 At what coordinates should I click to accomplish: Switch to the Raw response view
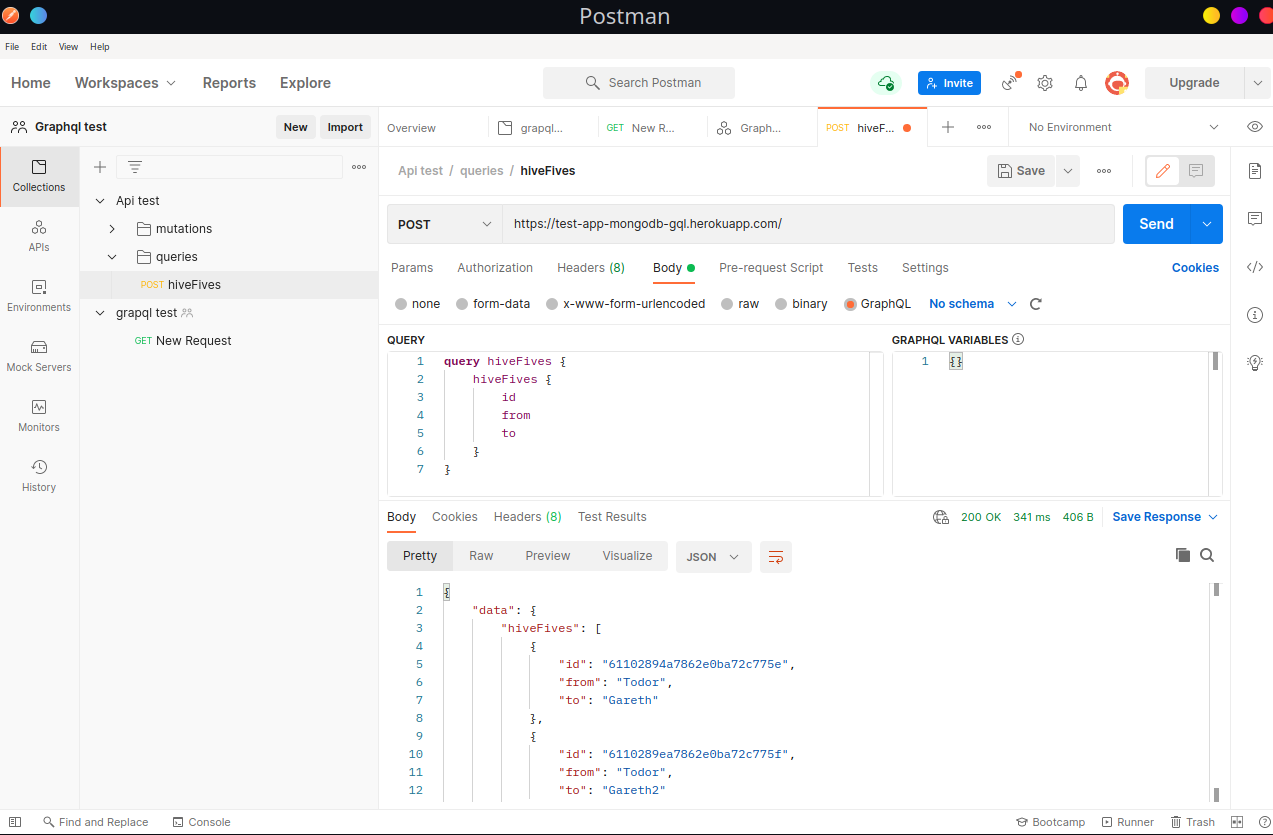[x=481, y=556]
